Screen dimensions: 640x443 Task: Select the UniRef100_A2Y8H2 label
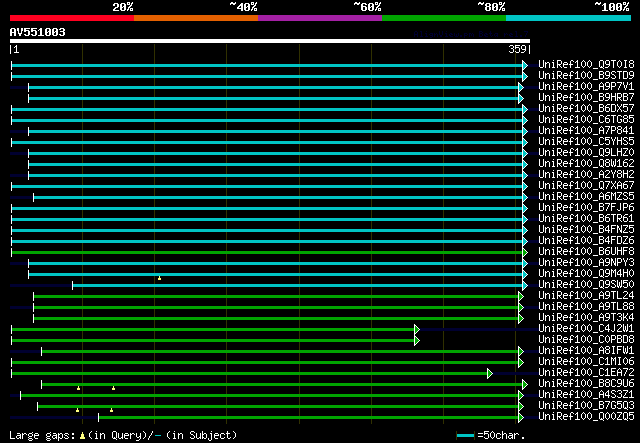(586, 175)
